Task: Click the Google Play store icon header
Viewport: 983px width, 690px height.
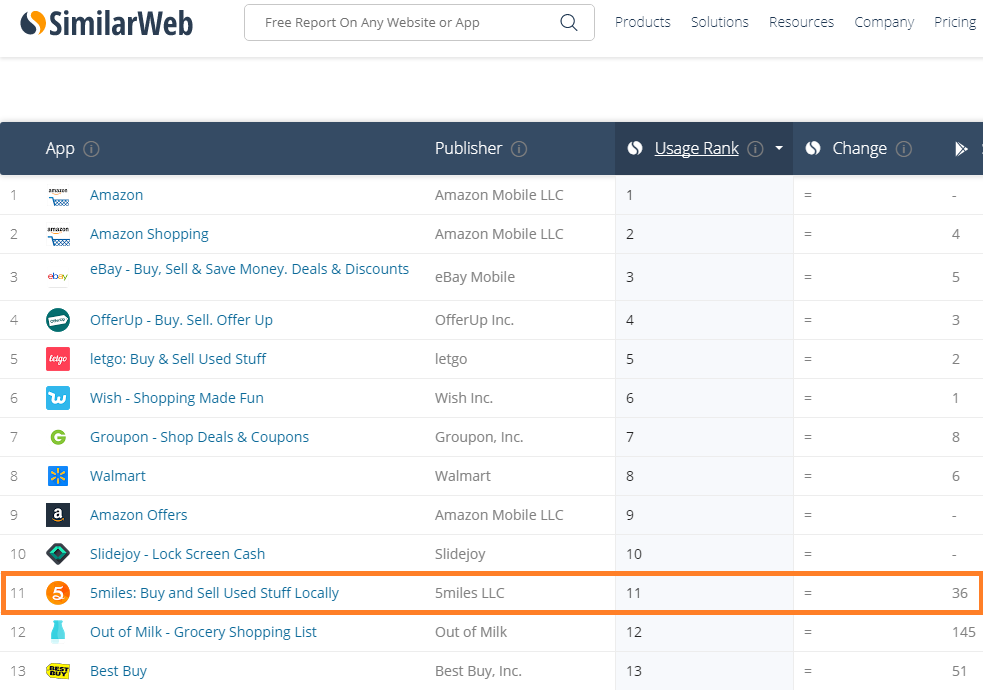Action: [961, 149]
